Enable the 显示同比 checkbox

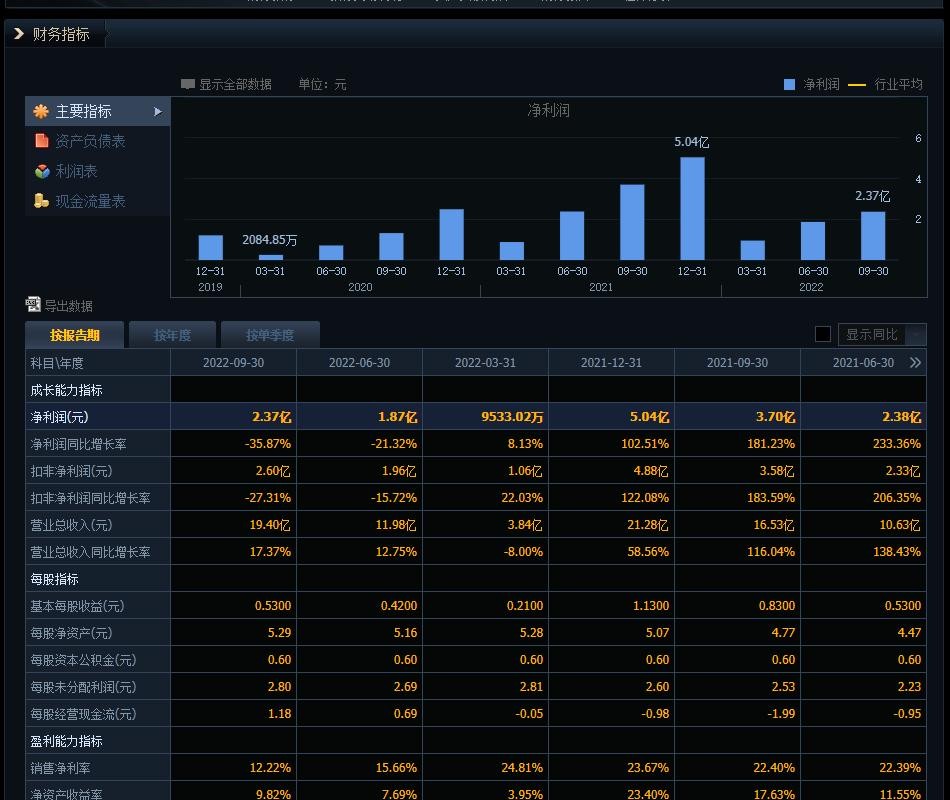click(823, 334)
